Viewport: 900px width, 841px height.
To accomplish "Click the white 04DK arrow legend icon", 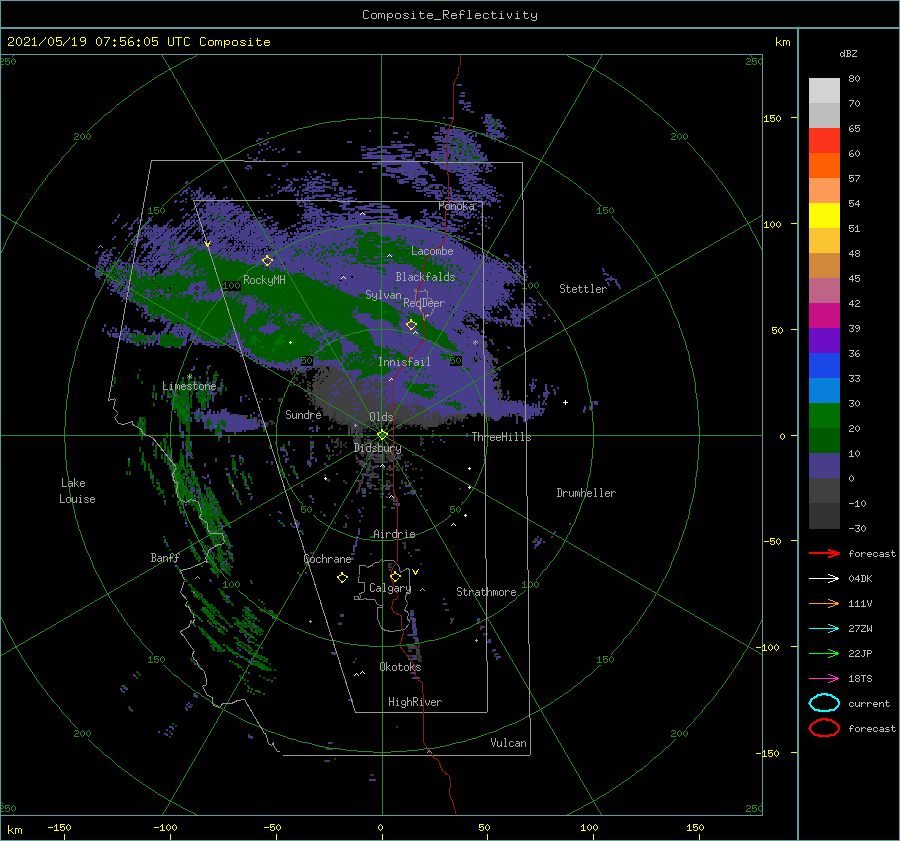I will pos(824,579).
